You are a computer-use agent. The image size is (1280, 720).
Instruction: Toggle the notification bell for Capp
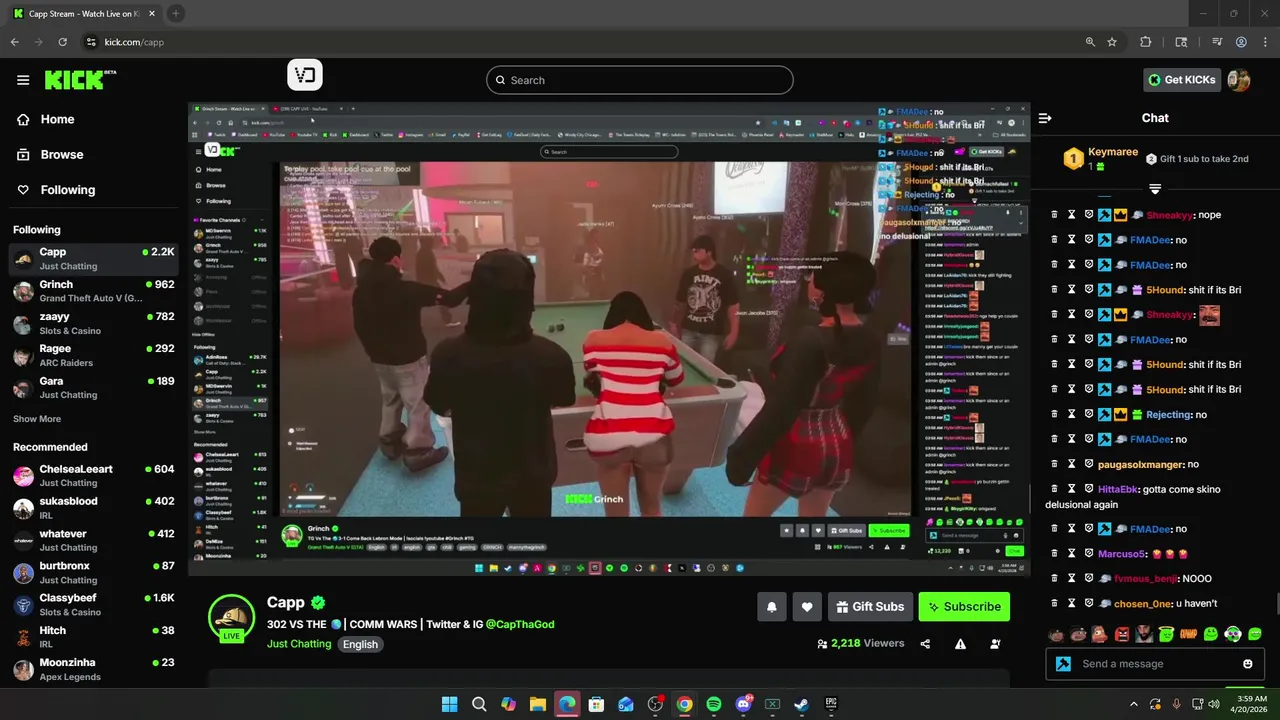click(x=771, y=607)
